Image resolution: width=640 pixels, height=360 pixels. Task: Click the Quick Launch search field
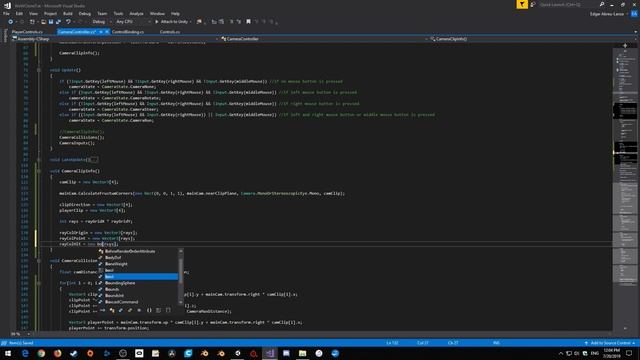click(x=567, y=4)
